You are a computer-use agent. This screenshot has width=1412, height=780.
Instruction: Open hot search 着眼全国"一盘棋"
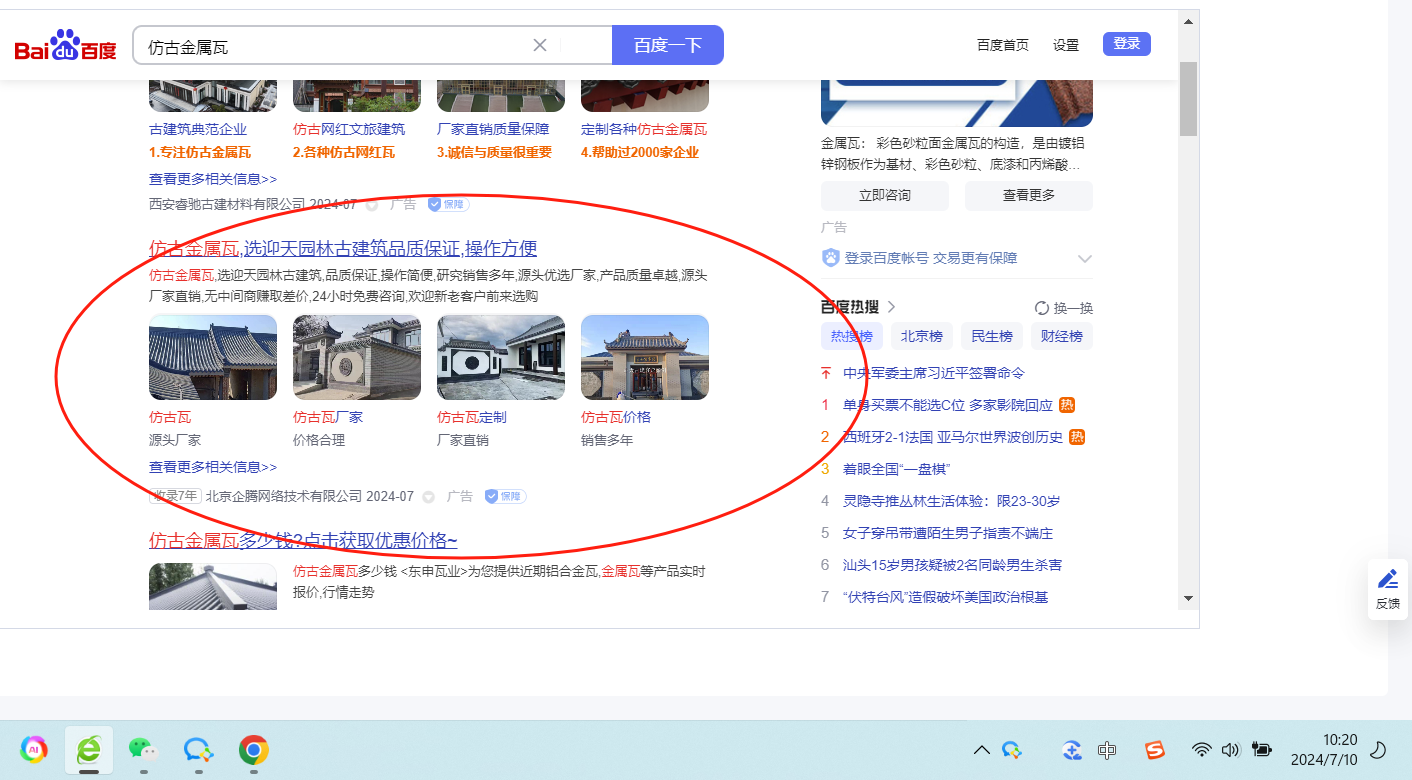click(896, 469)
